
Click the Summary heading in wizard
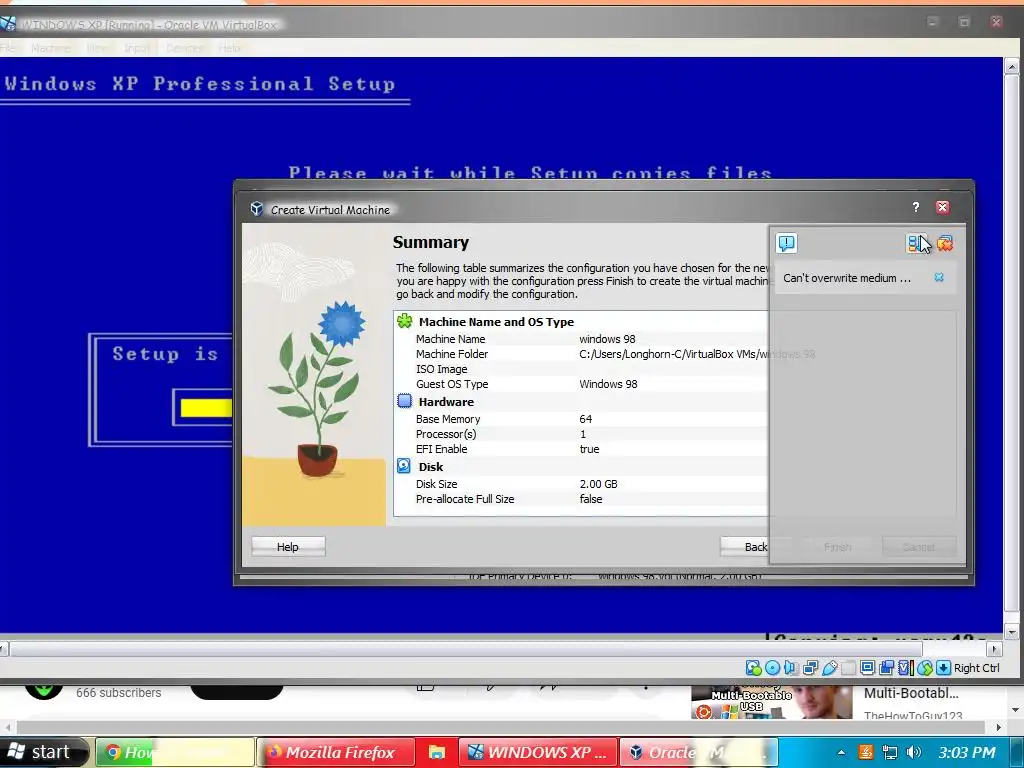tap(430, 242)
